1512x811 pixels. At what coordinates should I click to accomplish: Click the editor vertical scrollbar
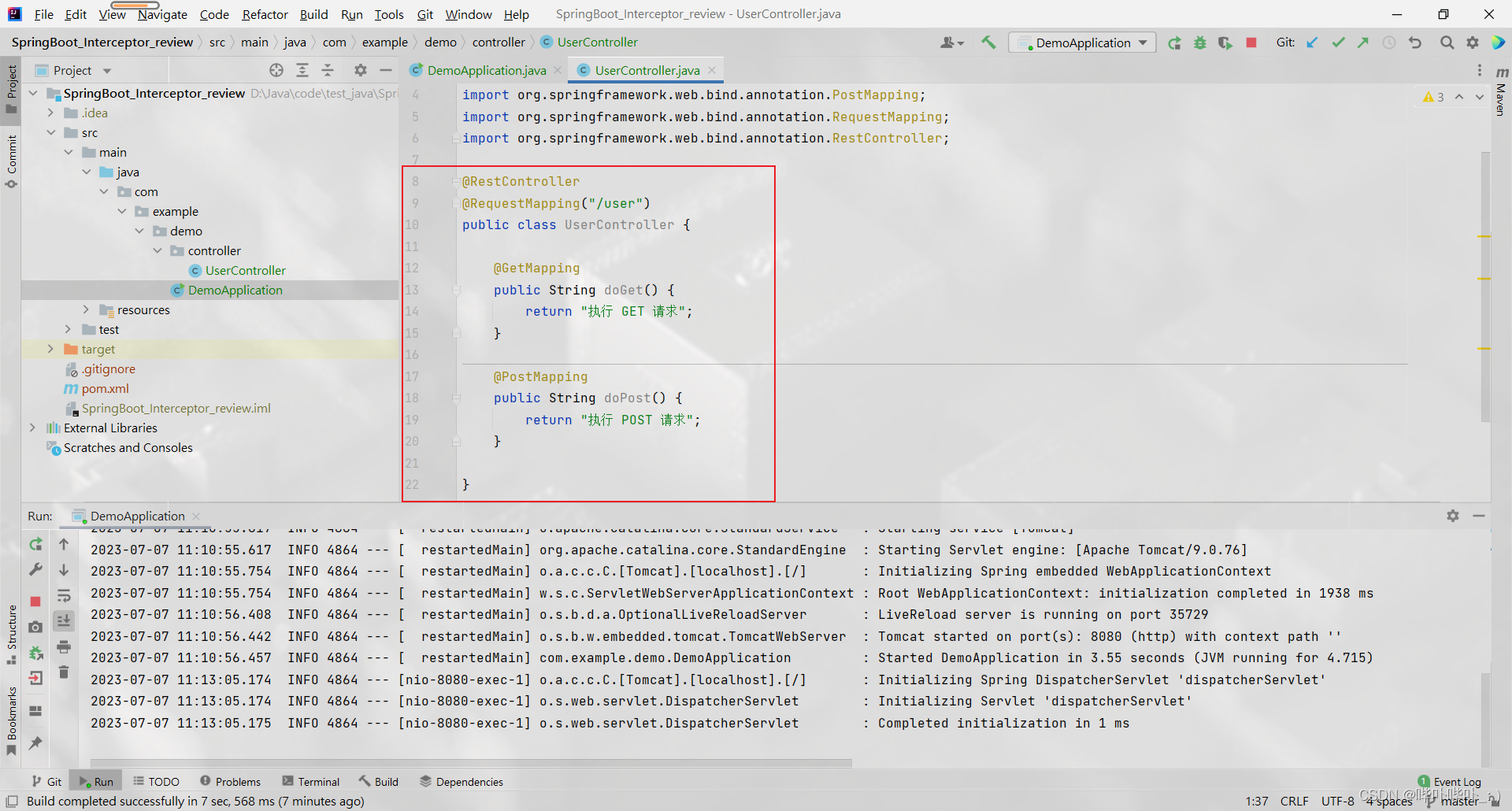(1485, 287)
